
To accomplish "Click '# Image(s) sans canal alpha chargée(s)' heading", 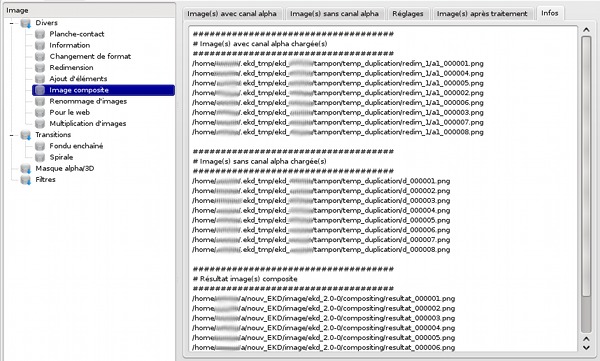I will (259, 162).
